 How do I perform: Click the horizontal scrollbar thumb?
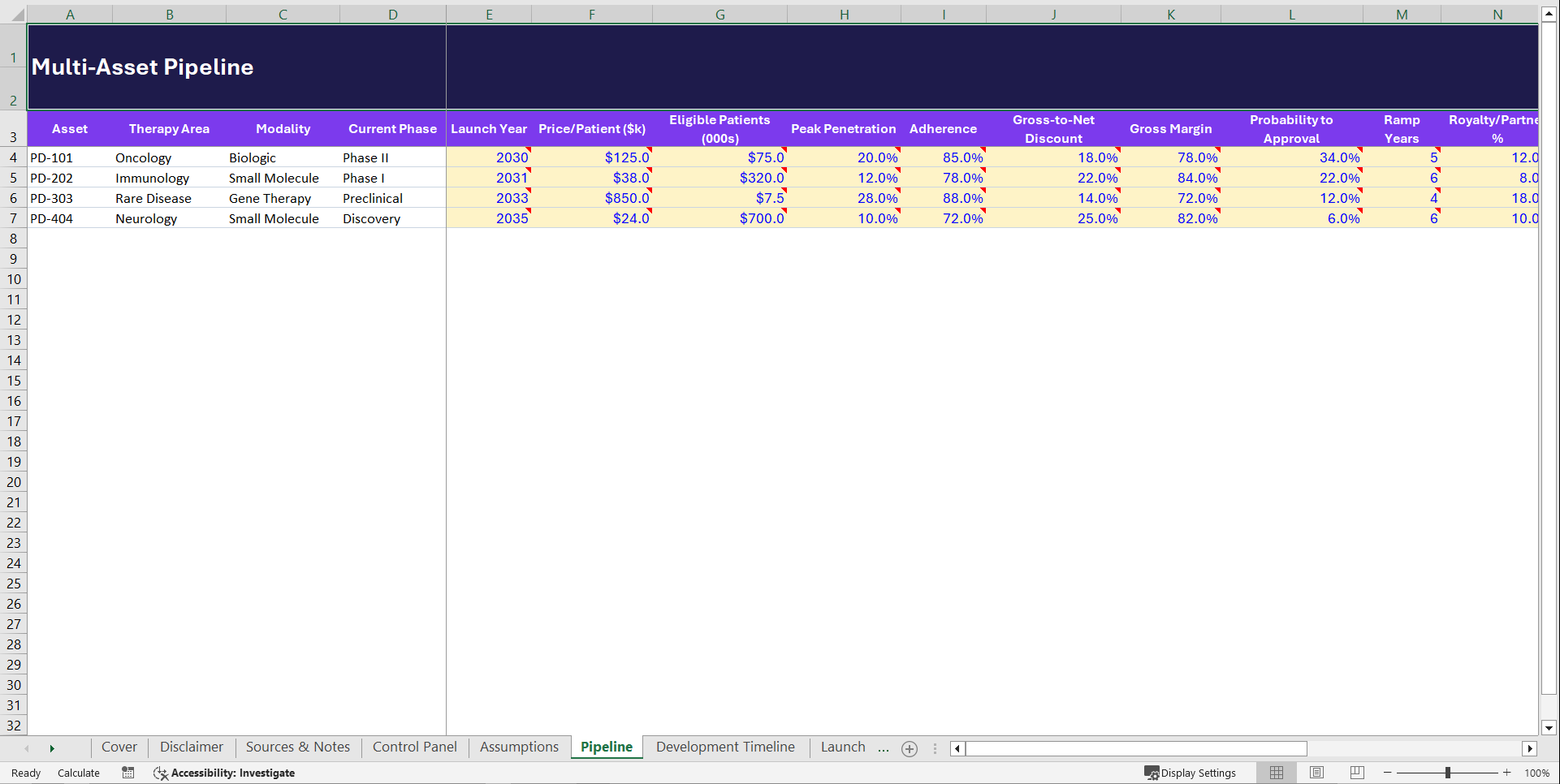tap(1136, 748)
